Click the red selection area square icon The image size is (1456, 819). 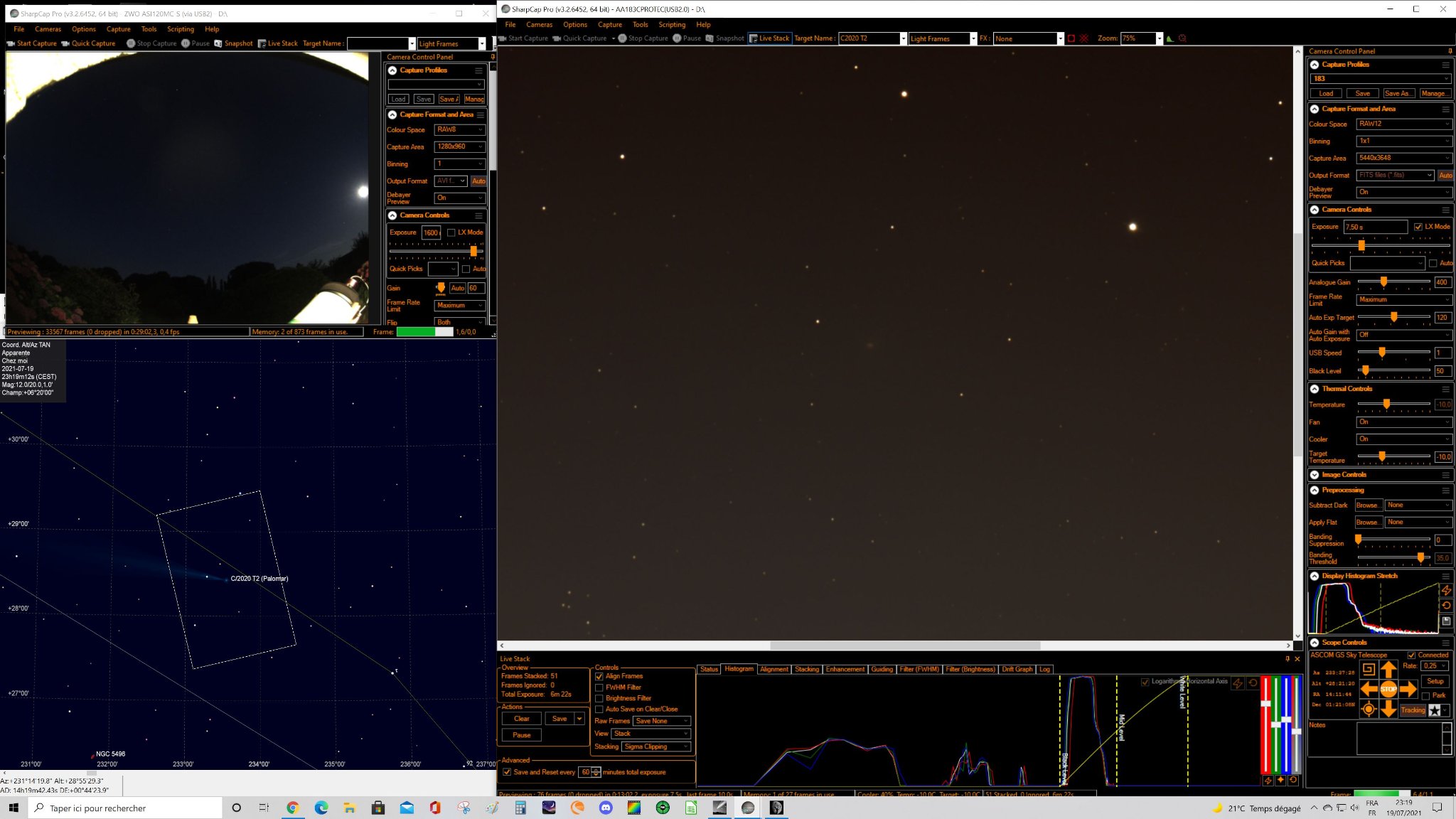pyautogui.click(x=1071, y=38)
